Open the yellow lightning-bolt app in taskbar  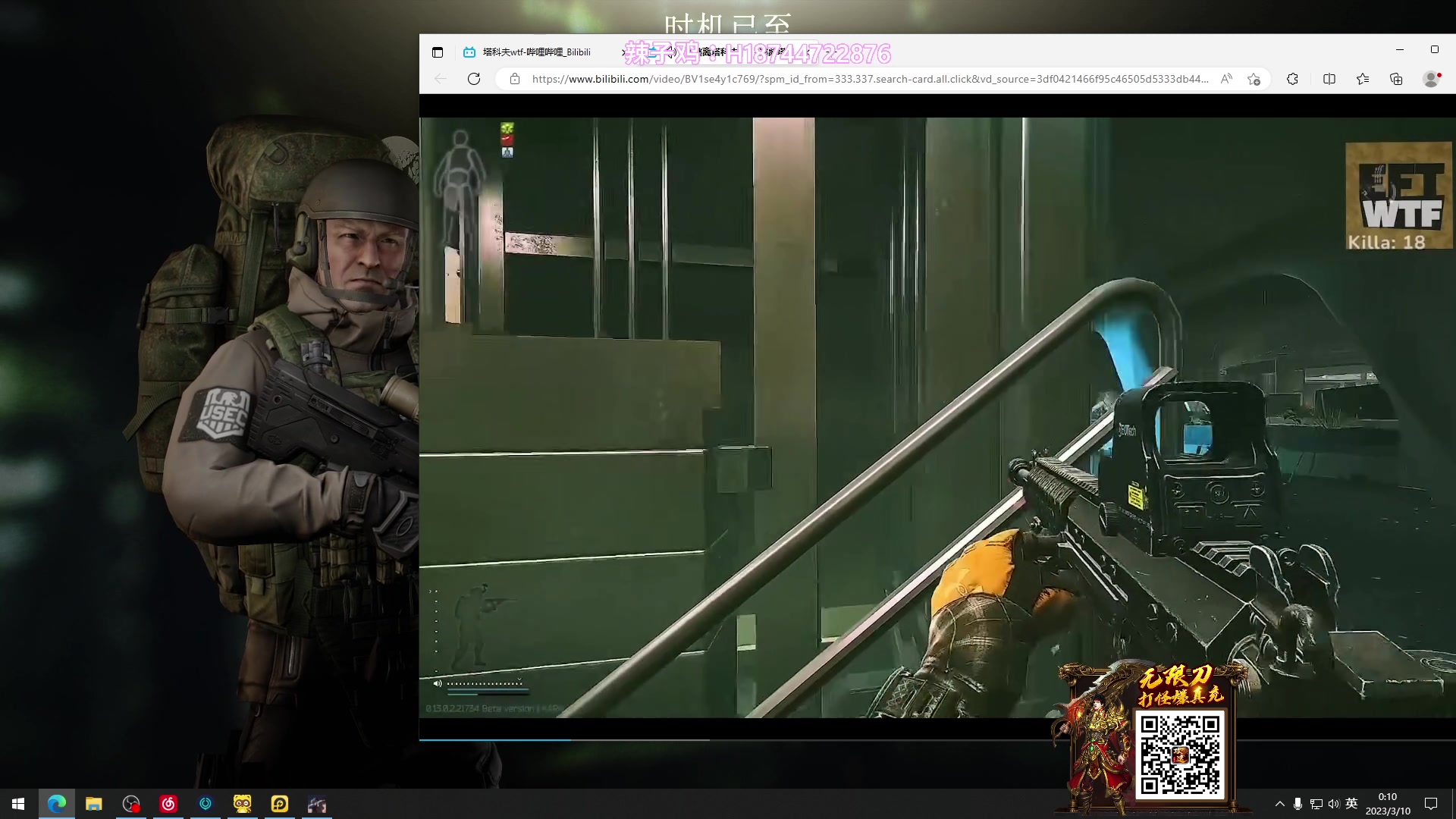point(280,804)
